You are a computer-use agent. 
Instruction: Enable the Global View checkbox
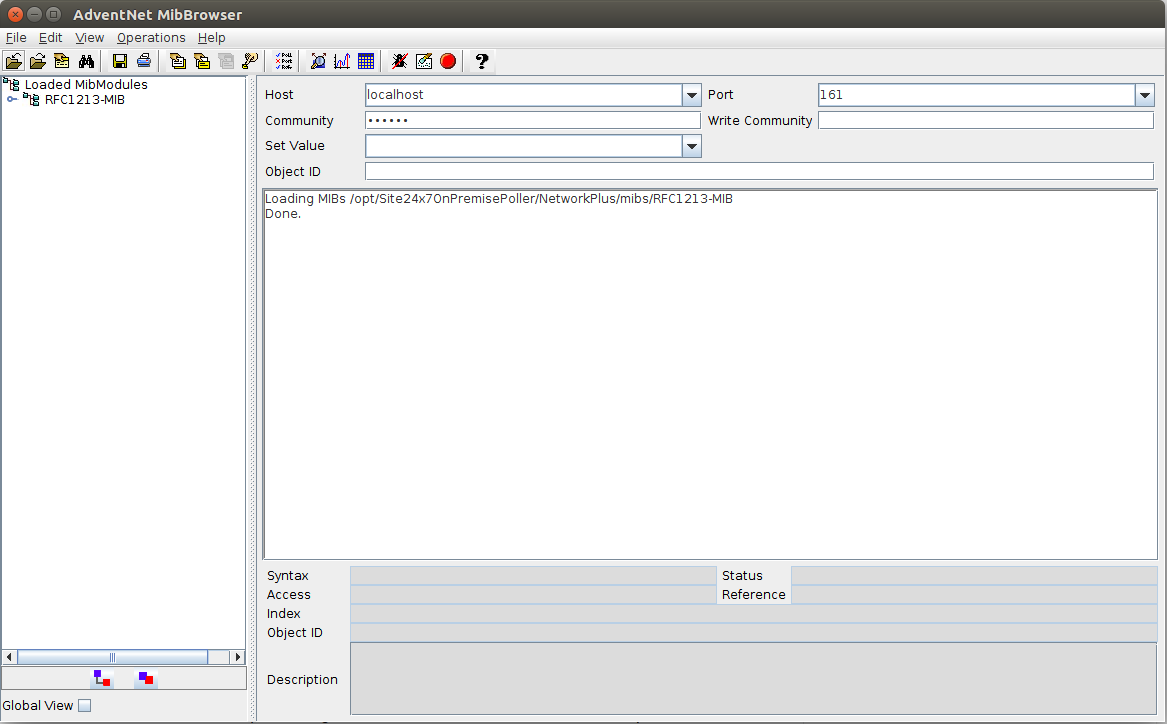tap(84, 705)
